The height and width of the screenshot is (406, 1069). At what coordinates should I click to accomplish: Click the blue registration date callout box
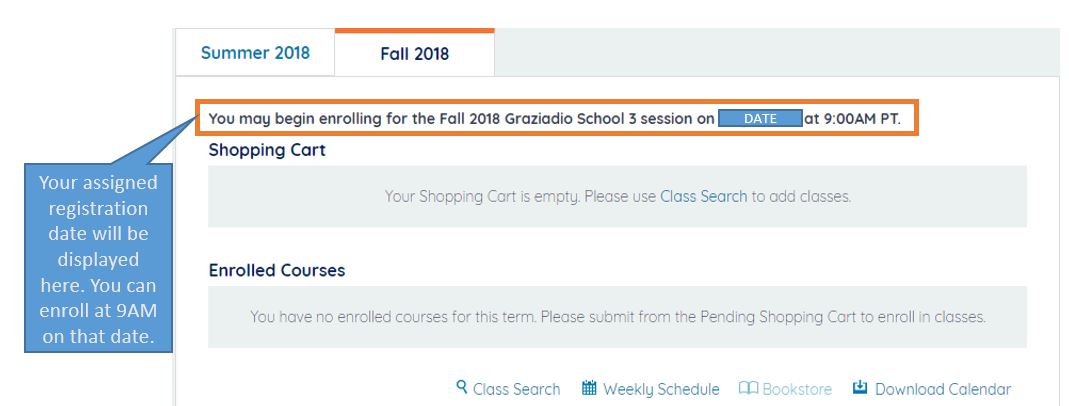coord(96,260)
